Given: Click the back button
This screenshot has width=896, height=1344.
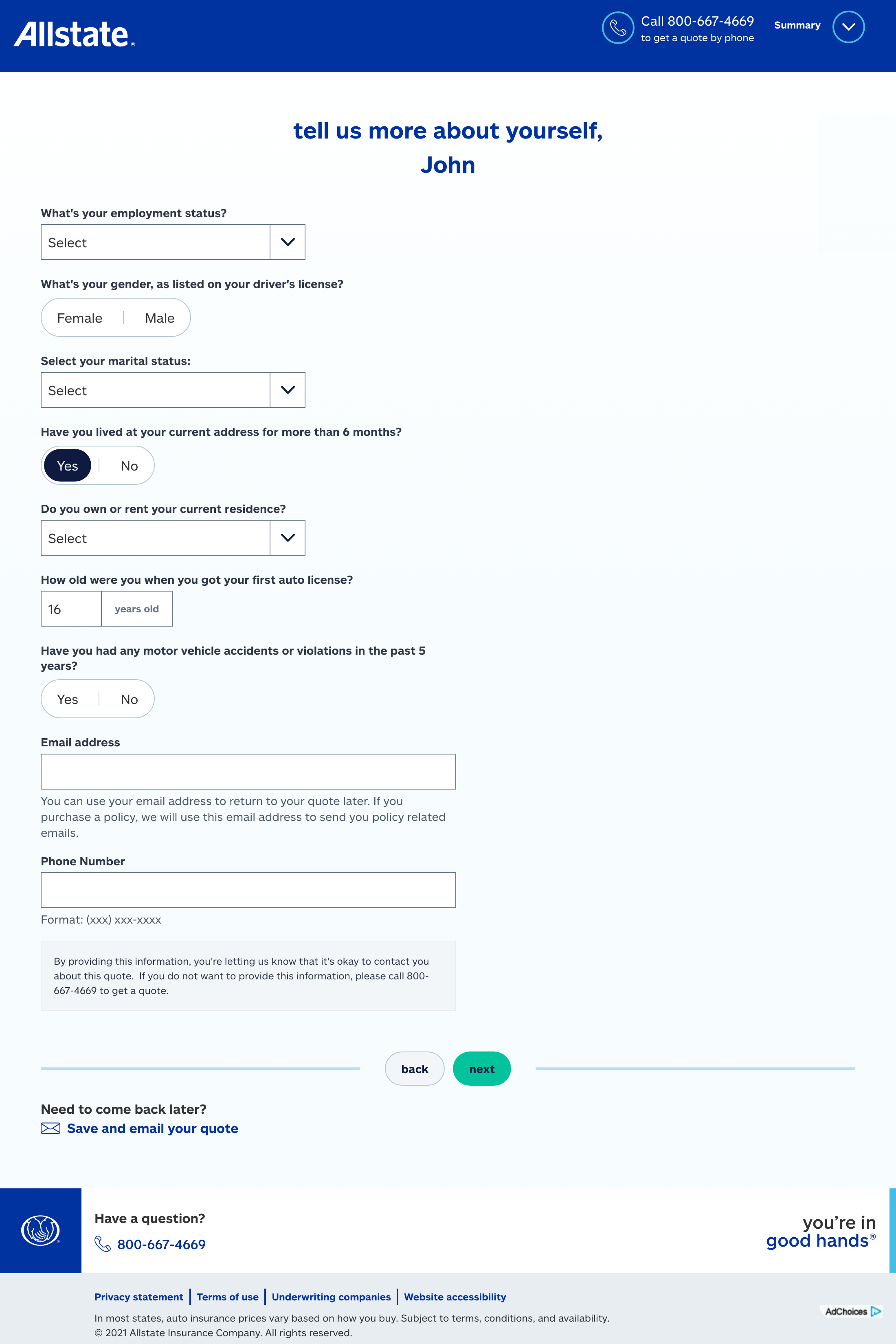Looking at the screenshot, I should (414, 1069).
